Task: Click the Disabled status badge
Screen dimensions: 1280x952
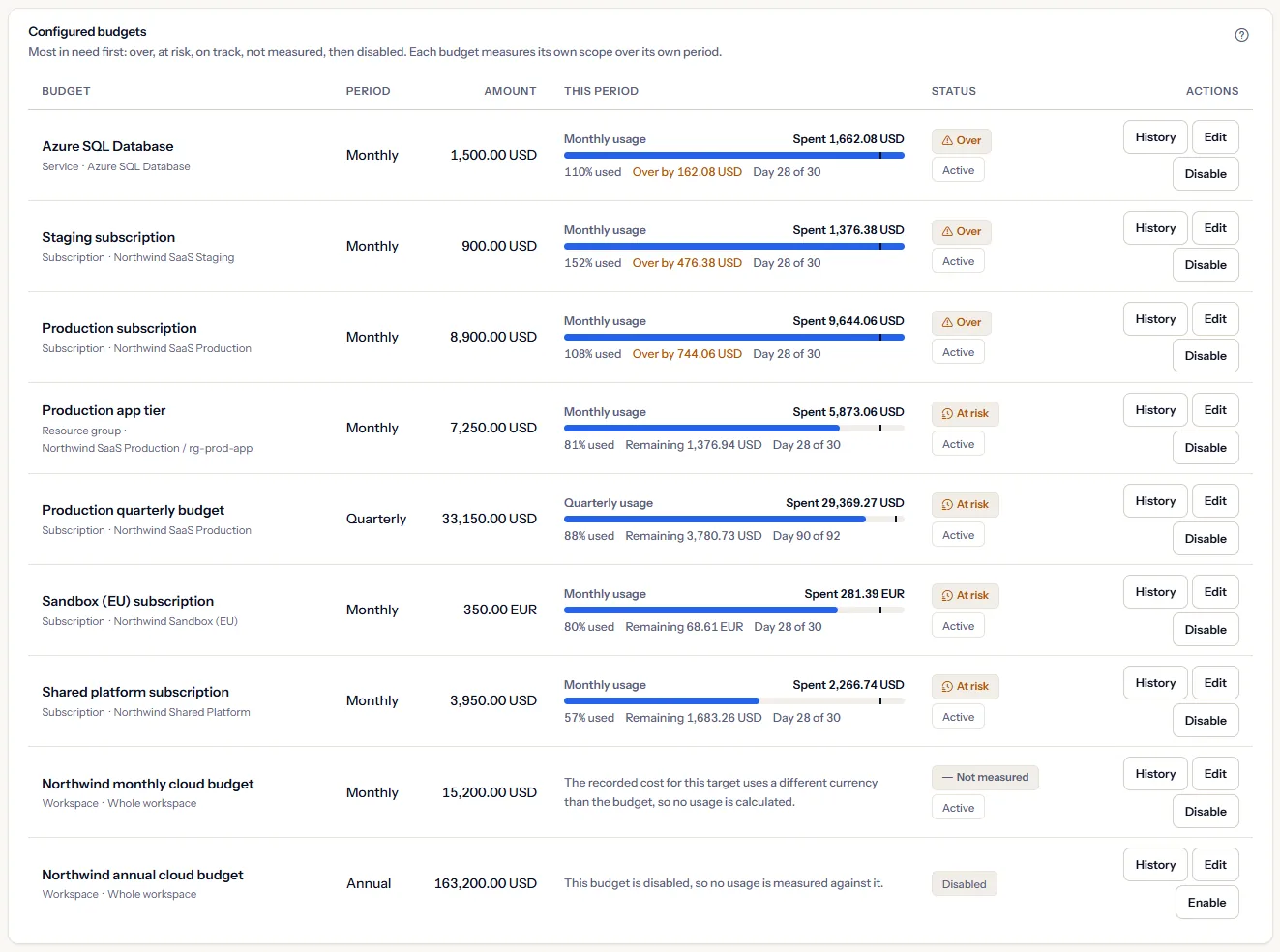Action: click(x=965, y=884)
